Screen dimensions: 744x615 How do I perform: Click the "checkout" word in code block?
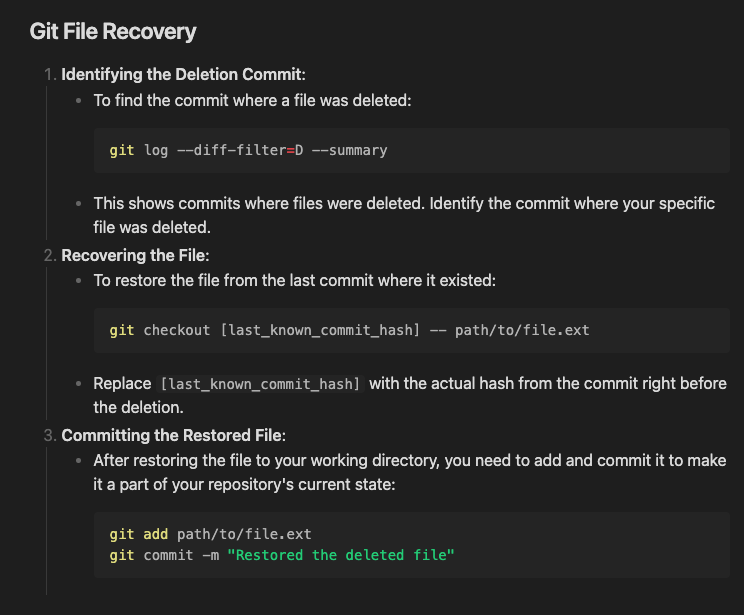coord(177,330)
